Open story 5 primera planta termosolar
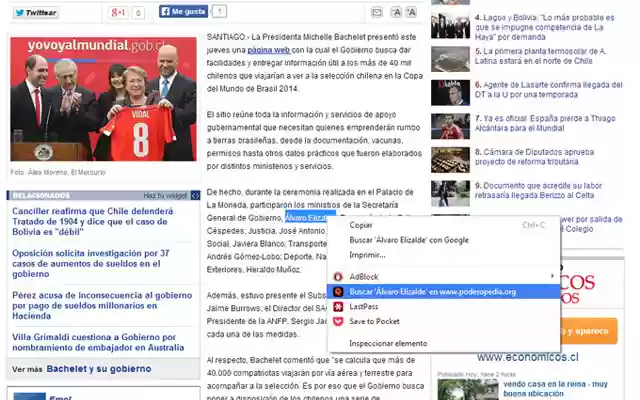Viewport: 640px width, 400px height. (540, 56)
